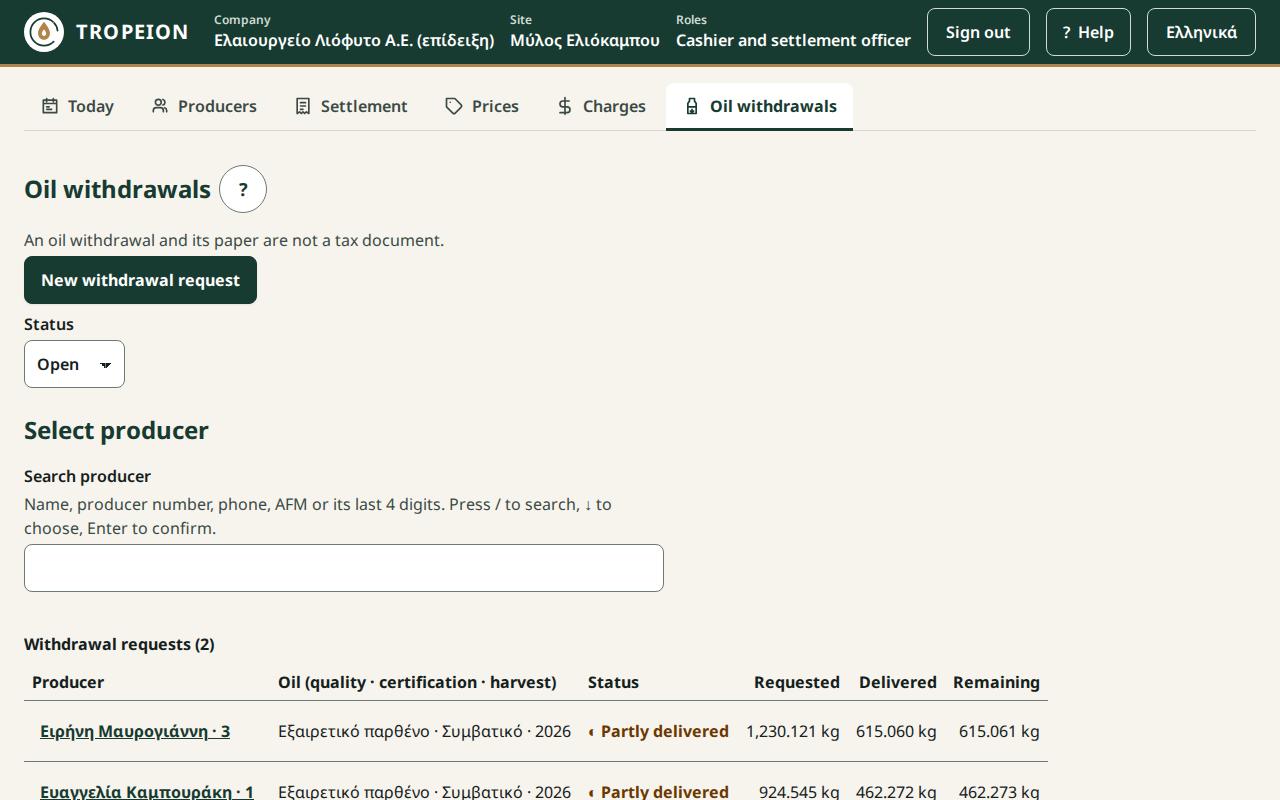Click the Sign out button
The image size is (1280, 800).
[x=978, y=32]
